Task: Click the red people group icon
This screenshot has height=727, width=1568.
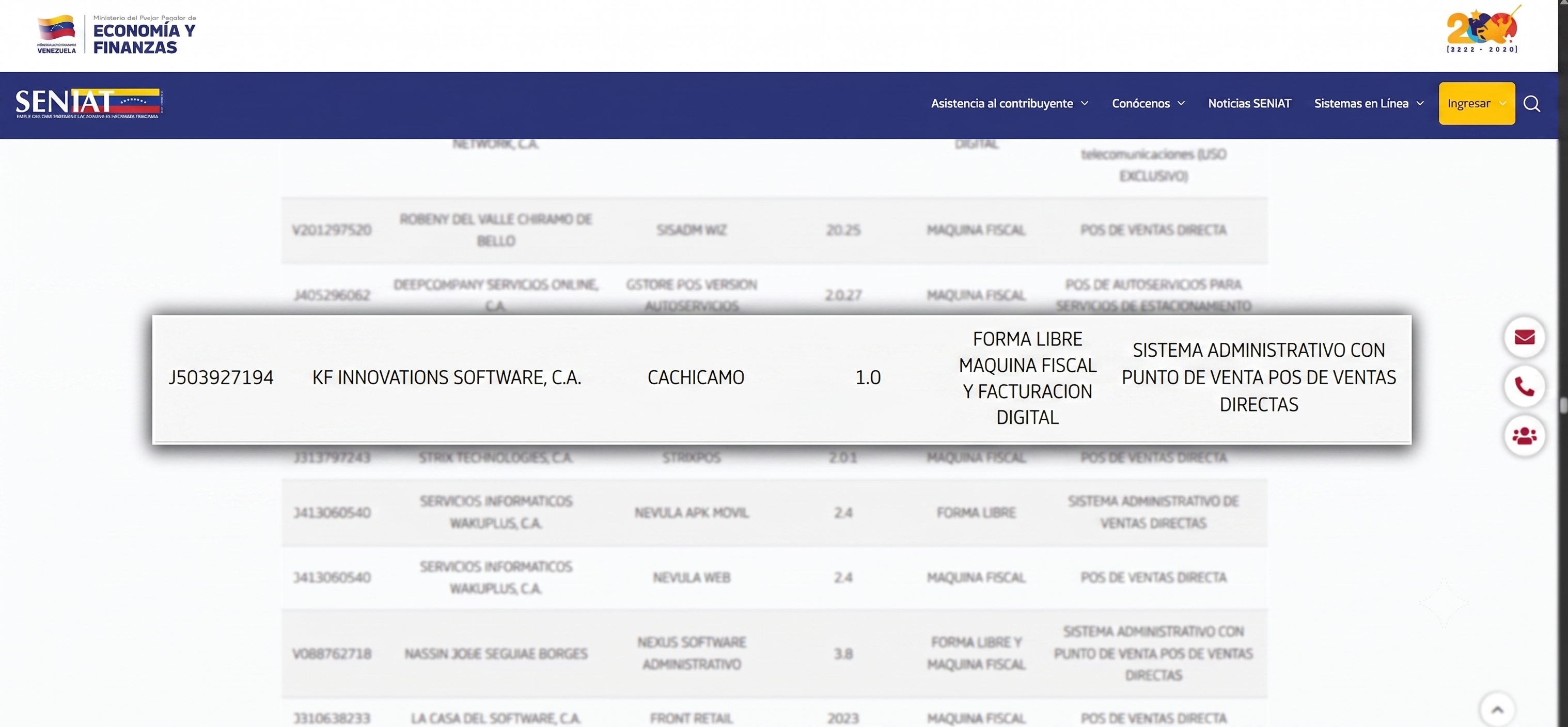Action: (x=1524, y=436)
